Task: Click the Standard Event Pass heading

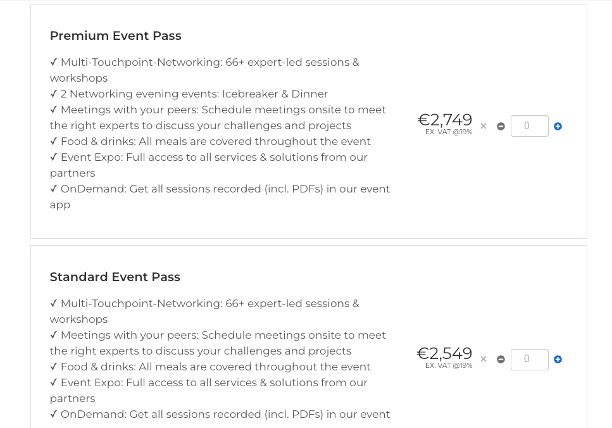Action: 115,277
